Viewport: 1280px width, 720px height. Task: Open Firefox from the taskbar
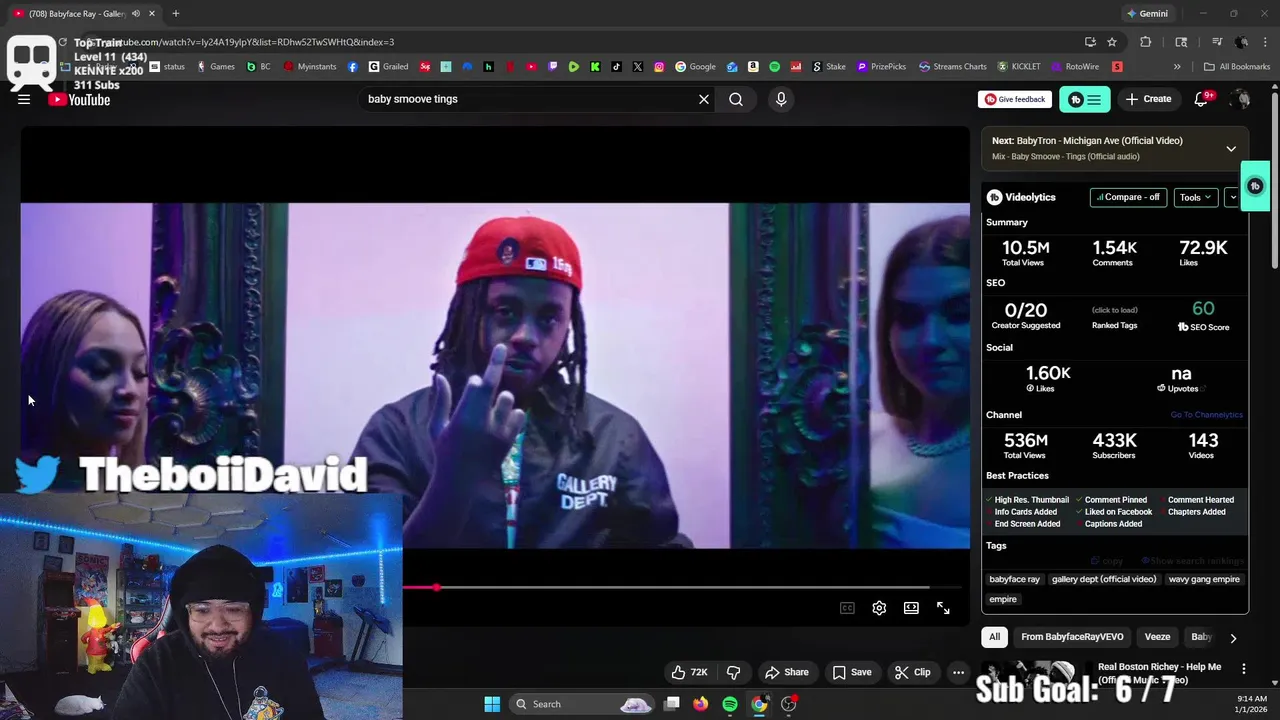(x=700, y=704)
